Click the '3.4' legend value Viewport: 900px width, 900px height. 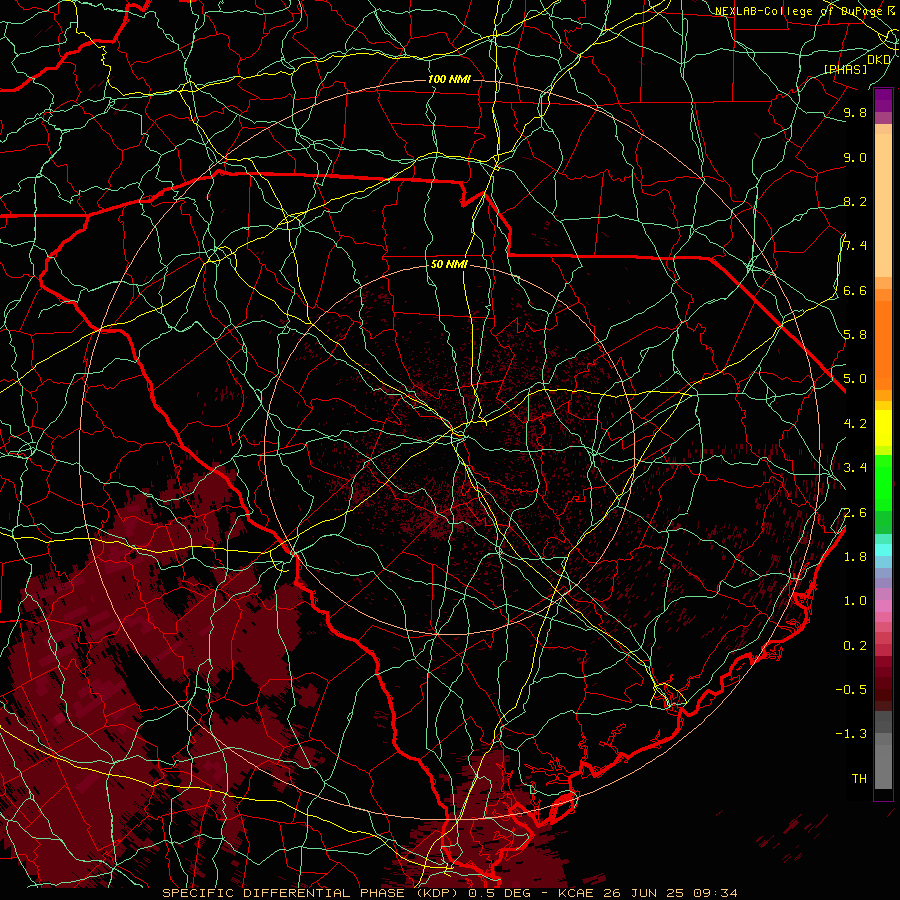pos(855,468)
